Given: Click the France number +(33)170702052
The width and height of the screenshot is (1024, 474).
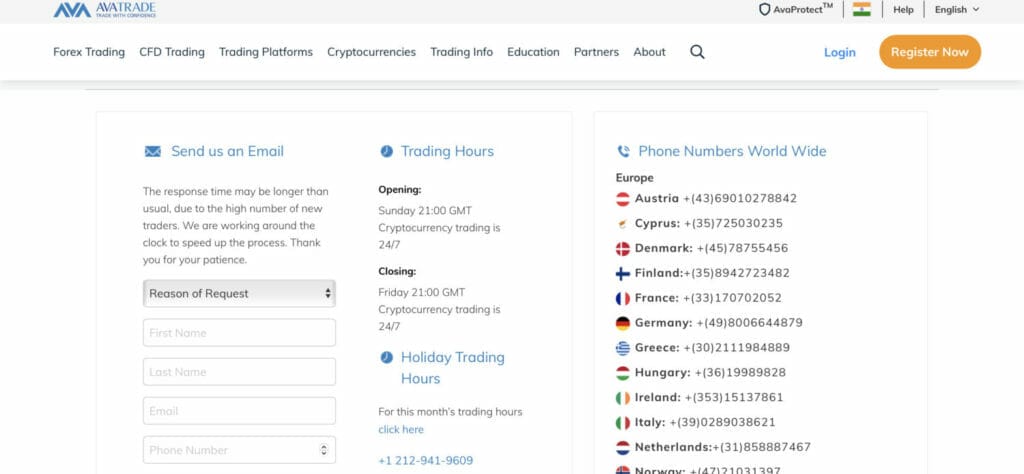Looking at the screenshot, I should coord(732,298).
